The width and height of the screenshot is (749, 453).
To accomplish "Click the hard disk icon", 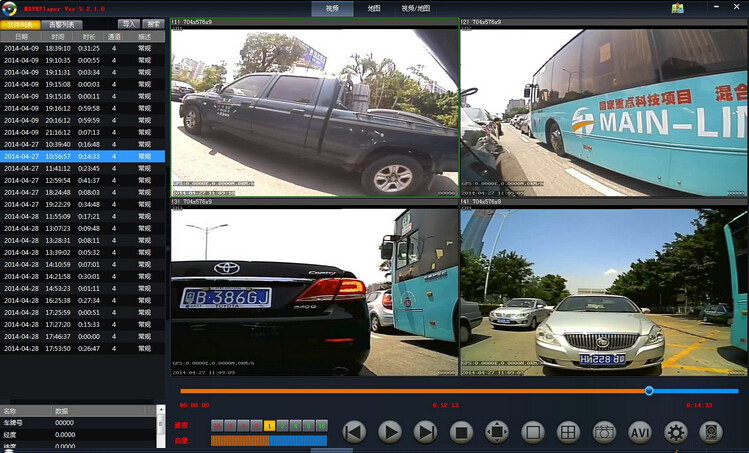I will point(710,432).
